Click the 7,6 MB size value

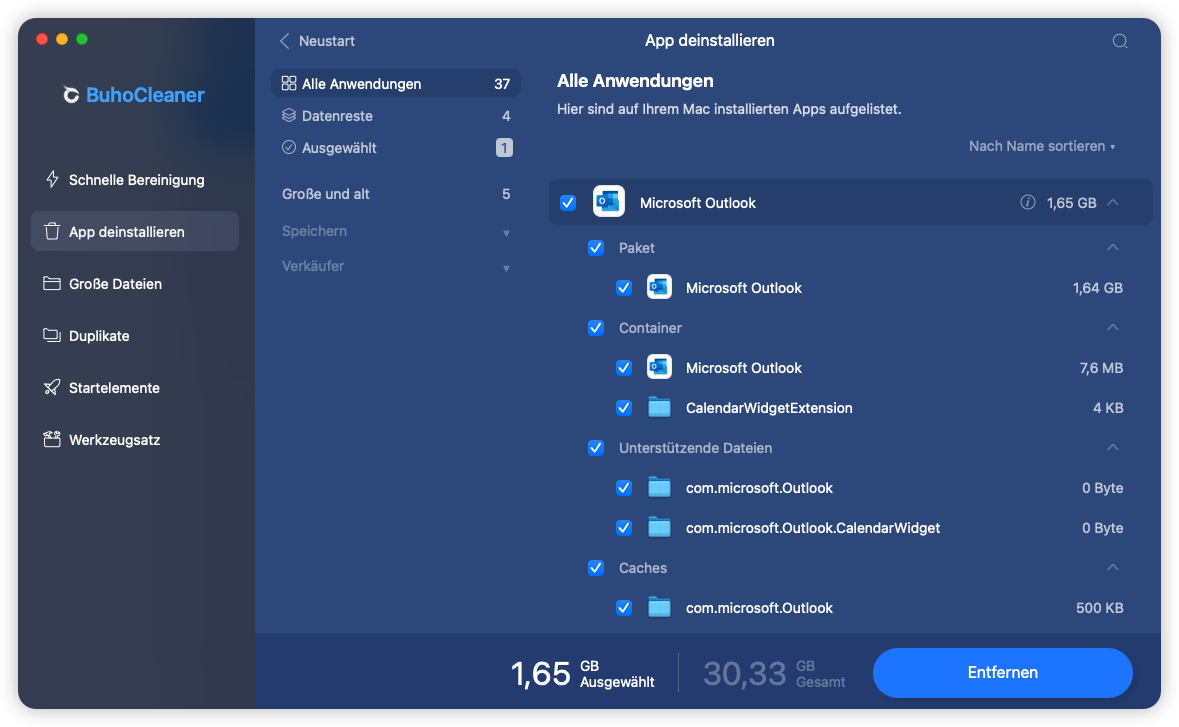tap(1101, 368)
